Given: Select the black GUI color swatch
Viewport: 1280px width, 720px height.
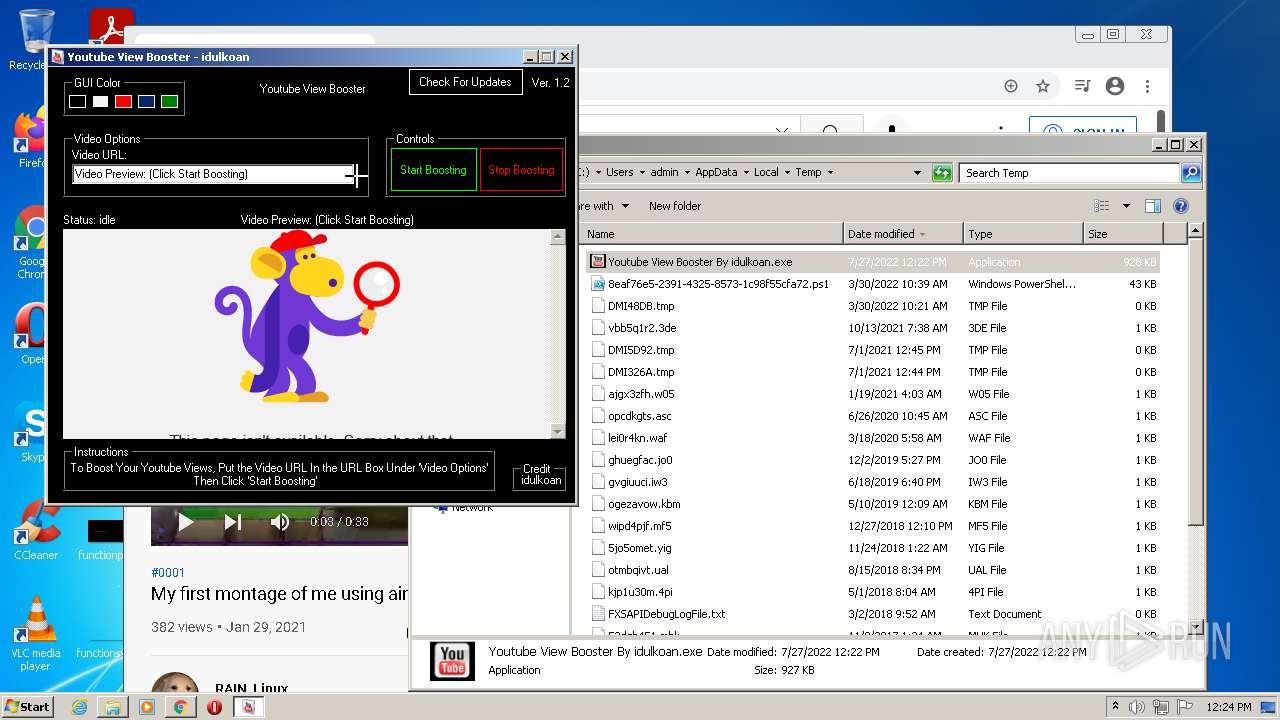Looking at the screenshot, I should [77, 102].
